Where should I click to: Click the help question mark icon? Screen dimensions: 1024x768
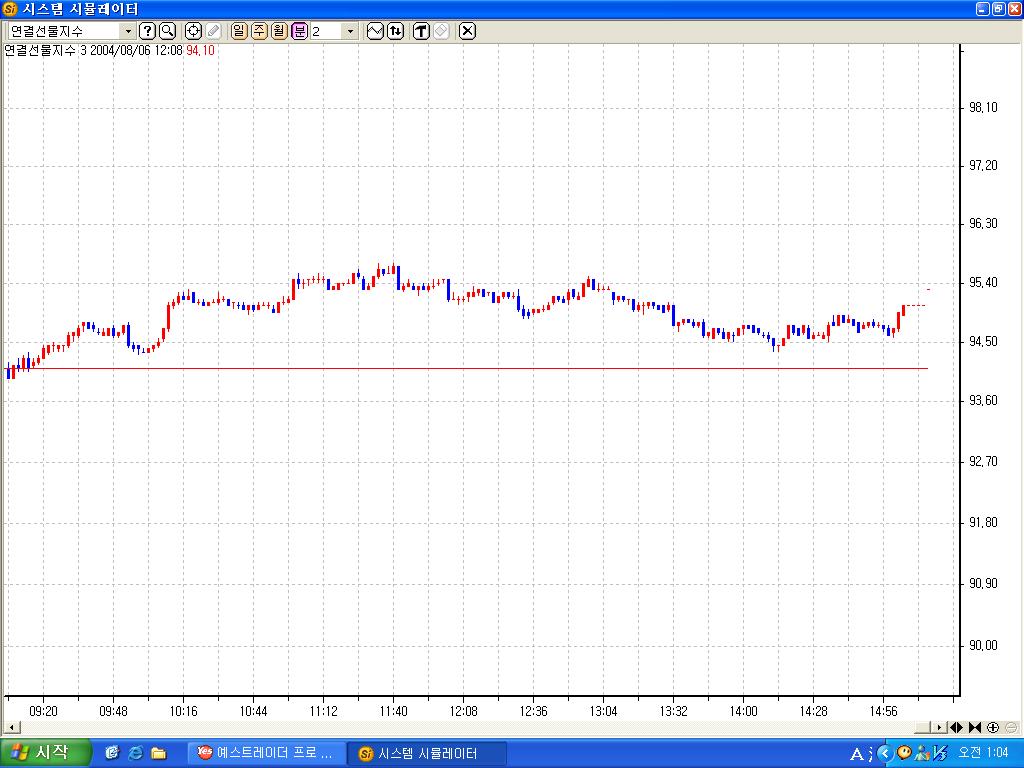[x=147, y=31]
